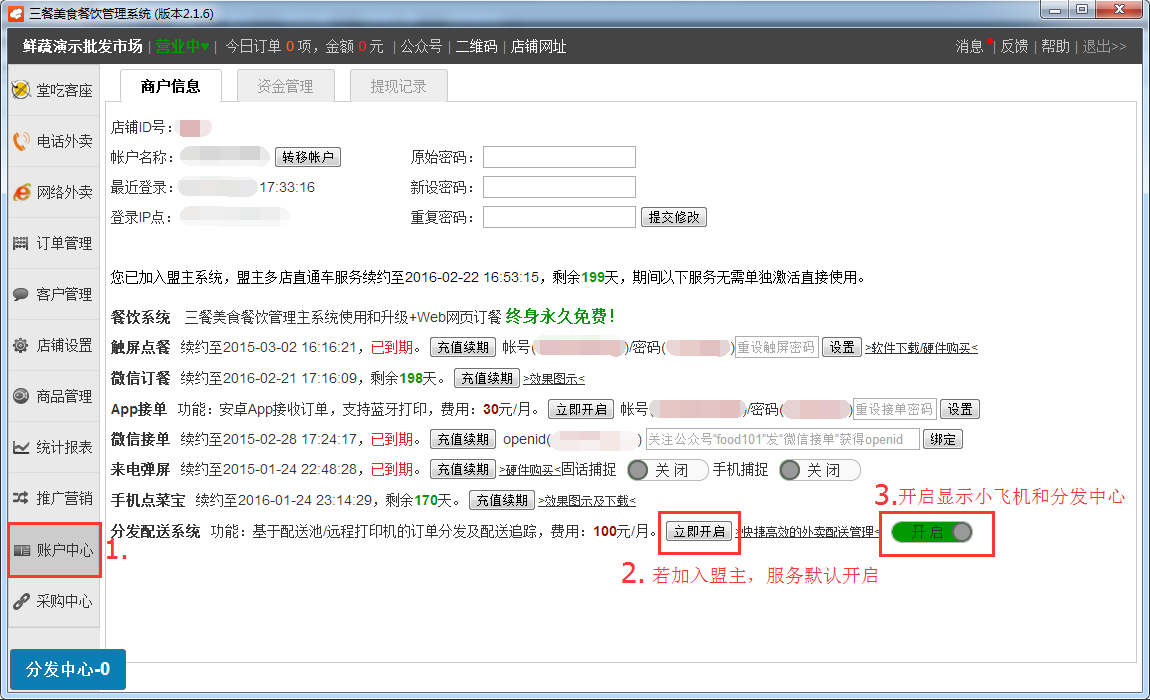Go to 订单管理 order management icon
The image size is (1150, 700).
[21, 243]
